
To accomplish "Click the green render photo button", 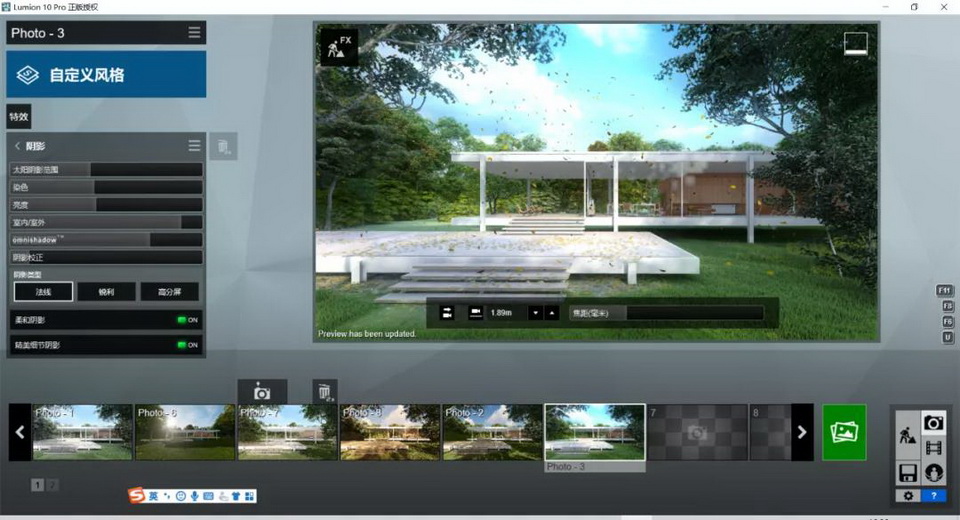I will coord(844,432).
